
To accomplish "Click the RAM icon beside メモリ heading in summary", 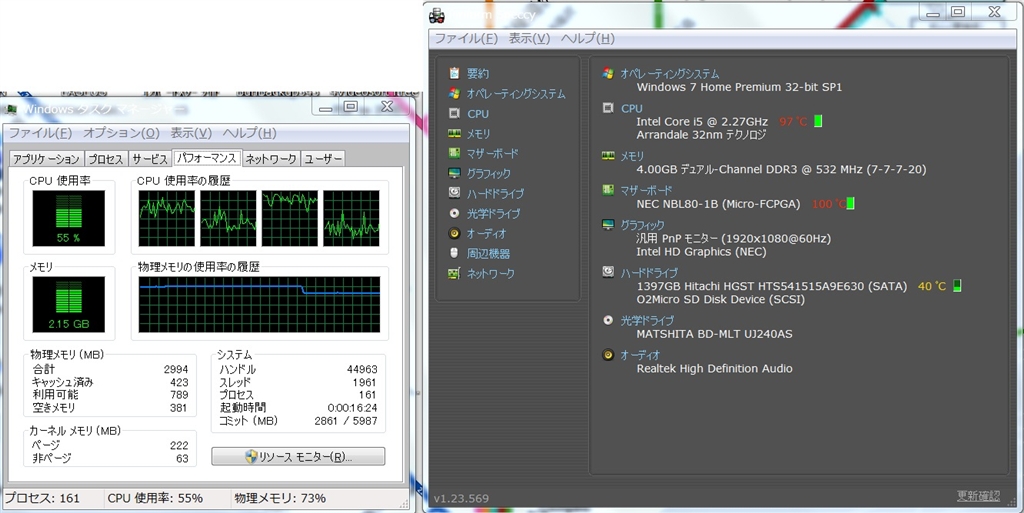I will (608, 155).
